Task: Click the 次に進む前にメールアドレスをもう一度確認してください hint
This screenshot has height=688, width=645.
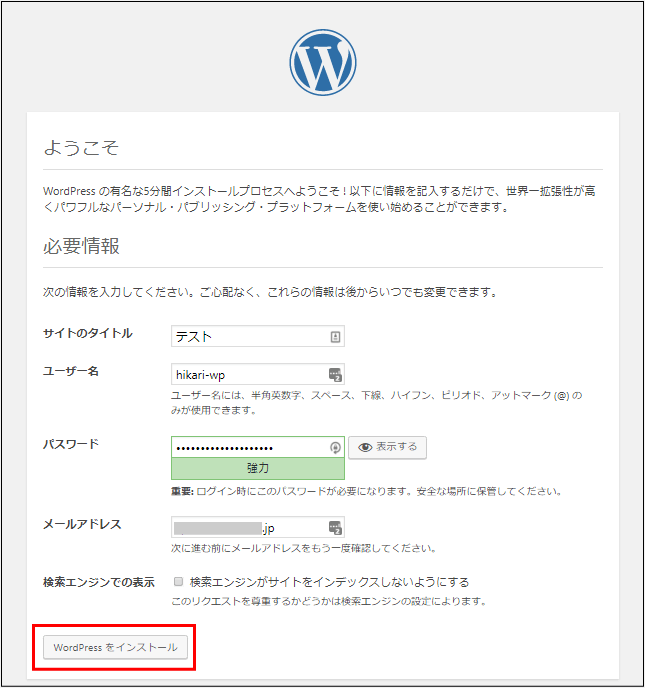Action: coord(303,548)
